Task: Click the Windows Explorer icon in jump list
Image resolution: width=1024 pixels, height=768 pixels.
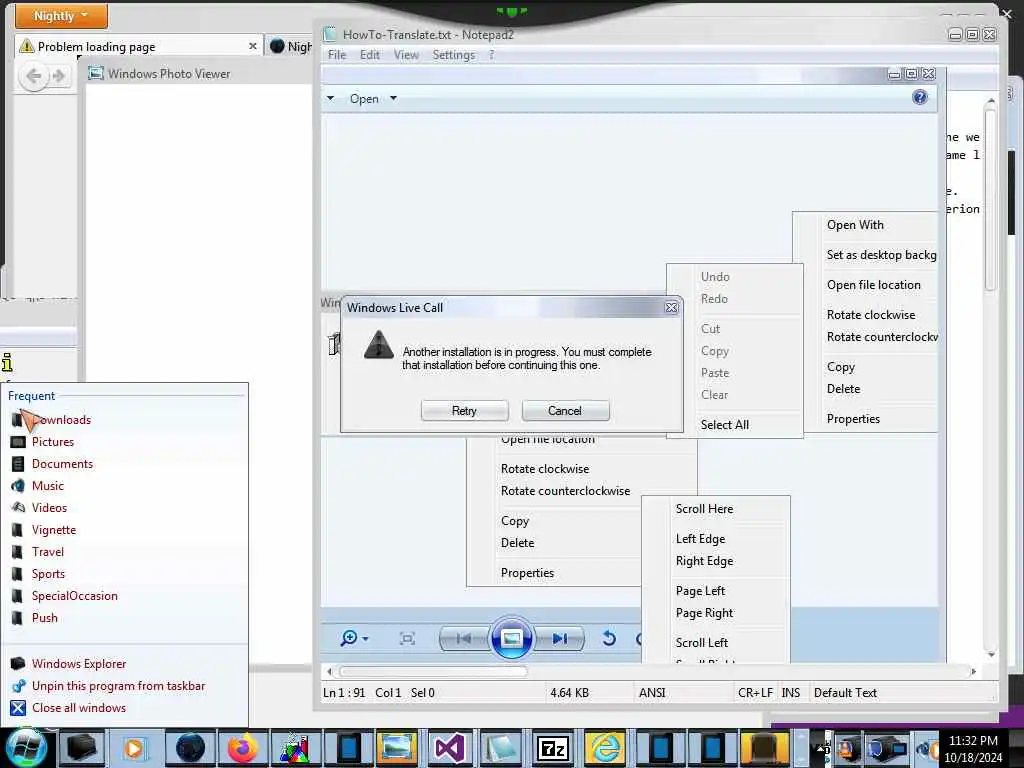Action: [18, 664]
